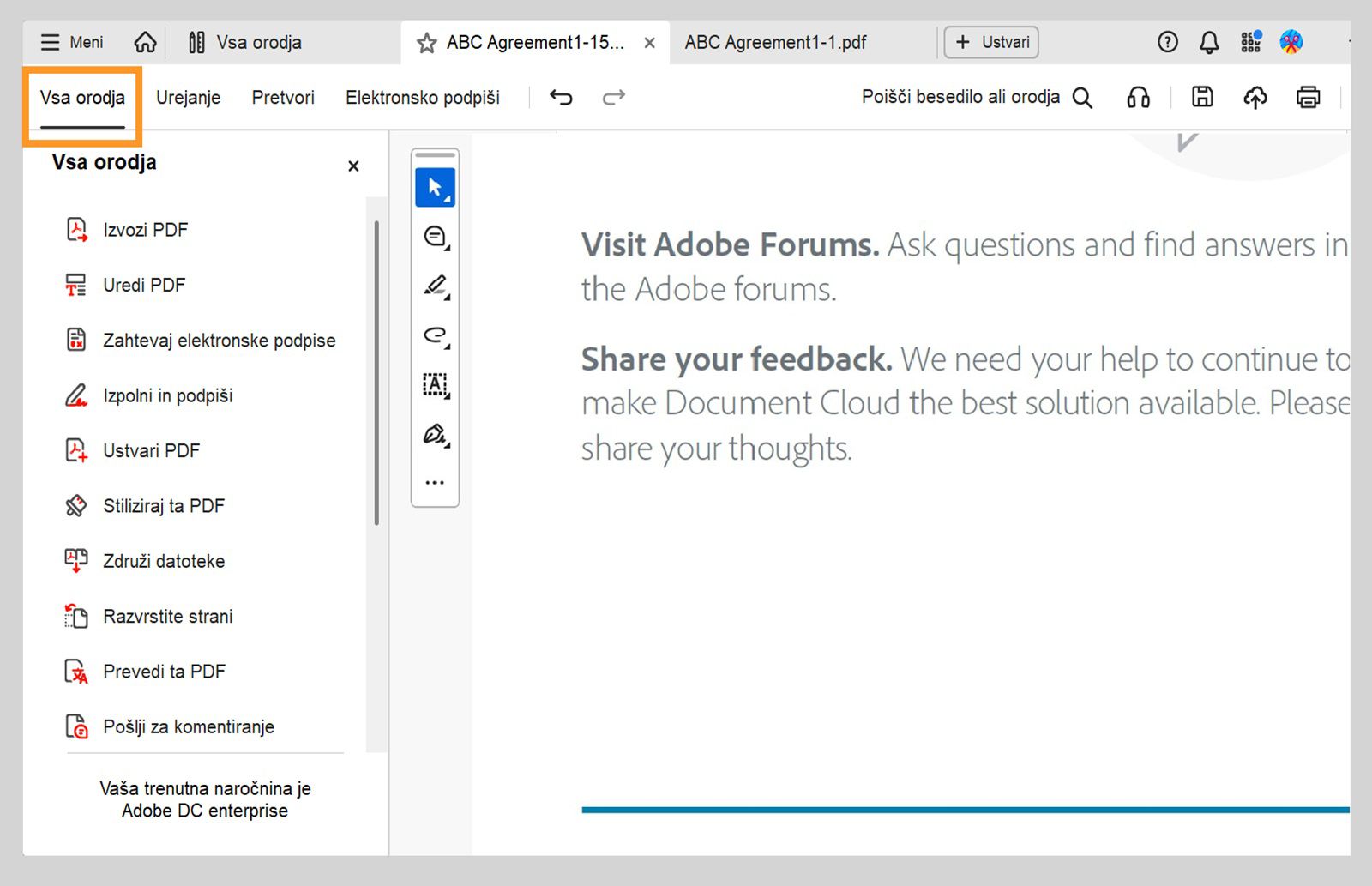This screenshot has height=886, width=1372.
Task: Pick the freehand draw loop tool
Action: pos(436,335)
